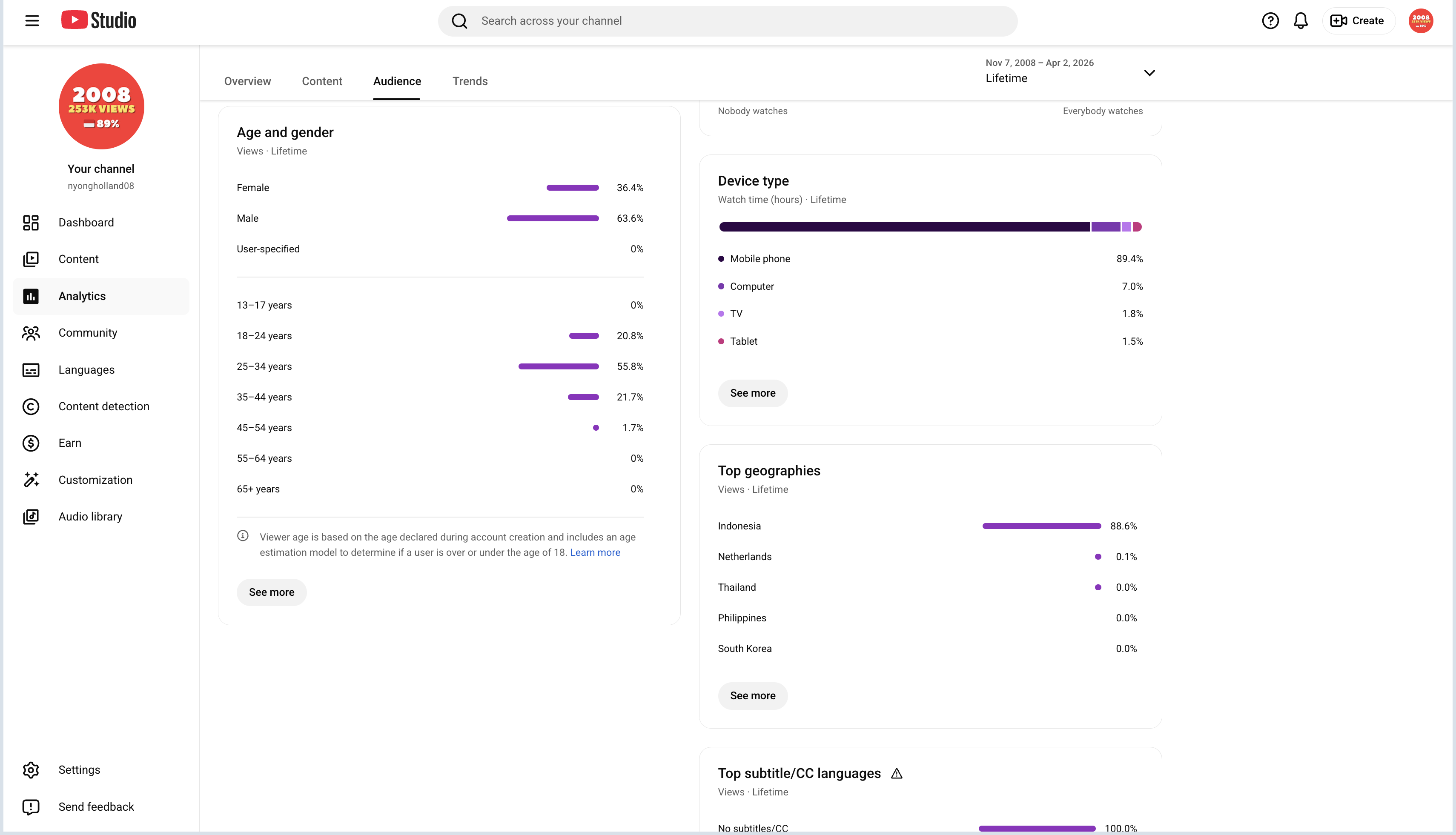Screen dimensions: 1456x835
Task: Switch to the Trends tab
Action: click(470, 81)
